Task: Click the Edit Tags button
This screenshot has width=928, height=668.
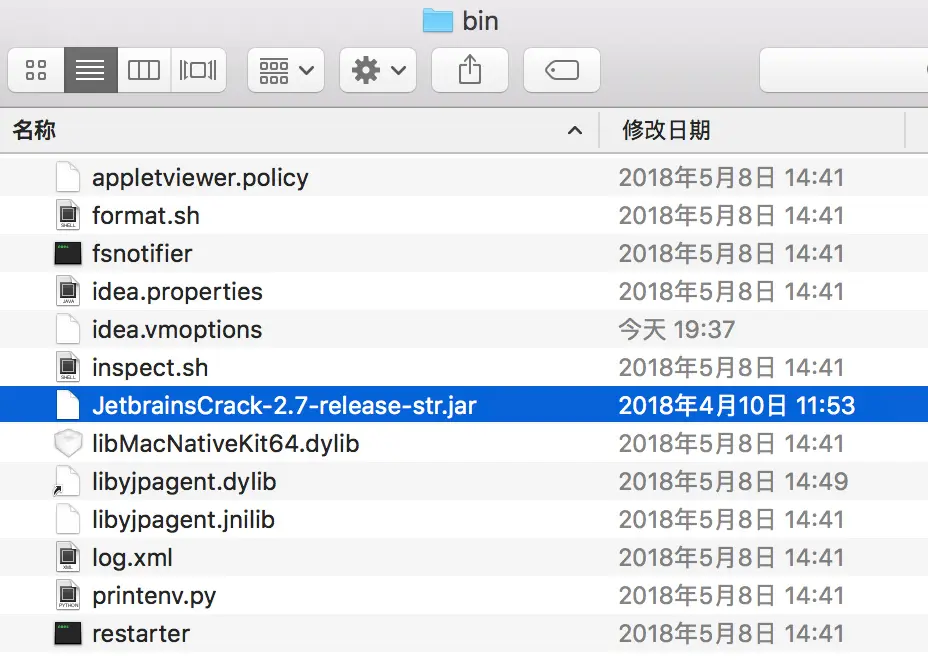Action: pyautogui.click(x=562, y=70)
